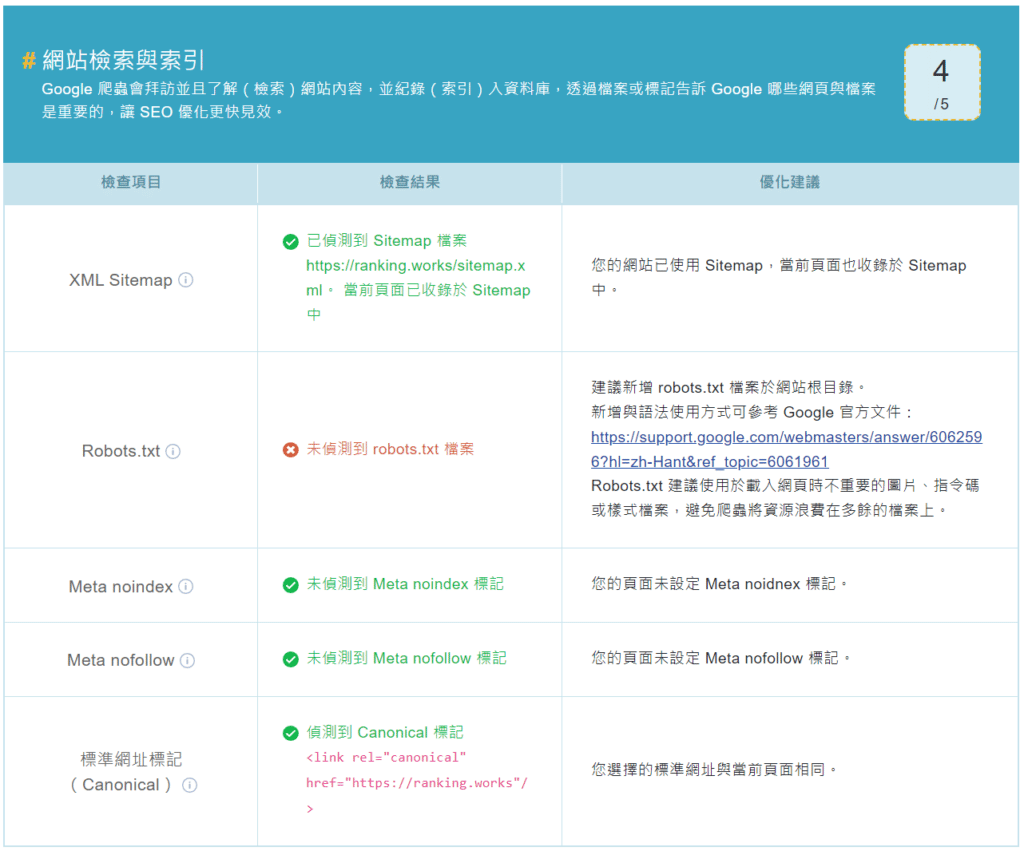
Task: Select the 優化建議 column header
Action: [x=790, y=182]
